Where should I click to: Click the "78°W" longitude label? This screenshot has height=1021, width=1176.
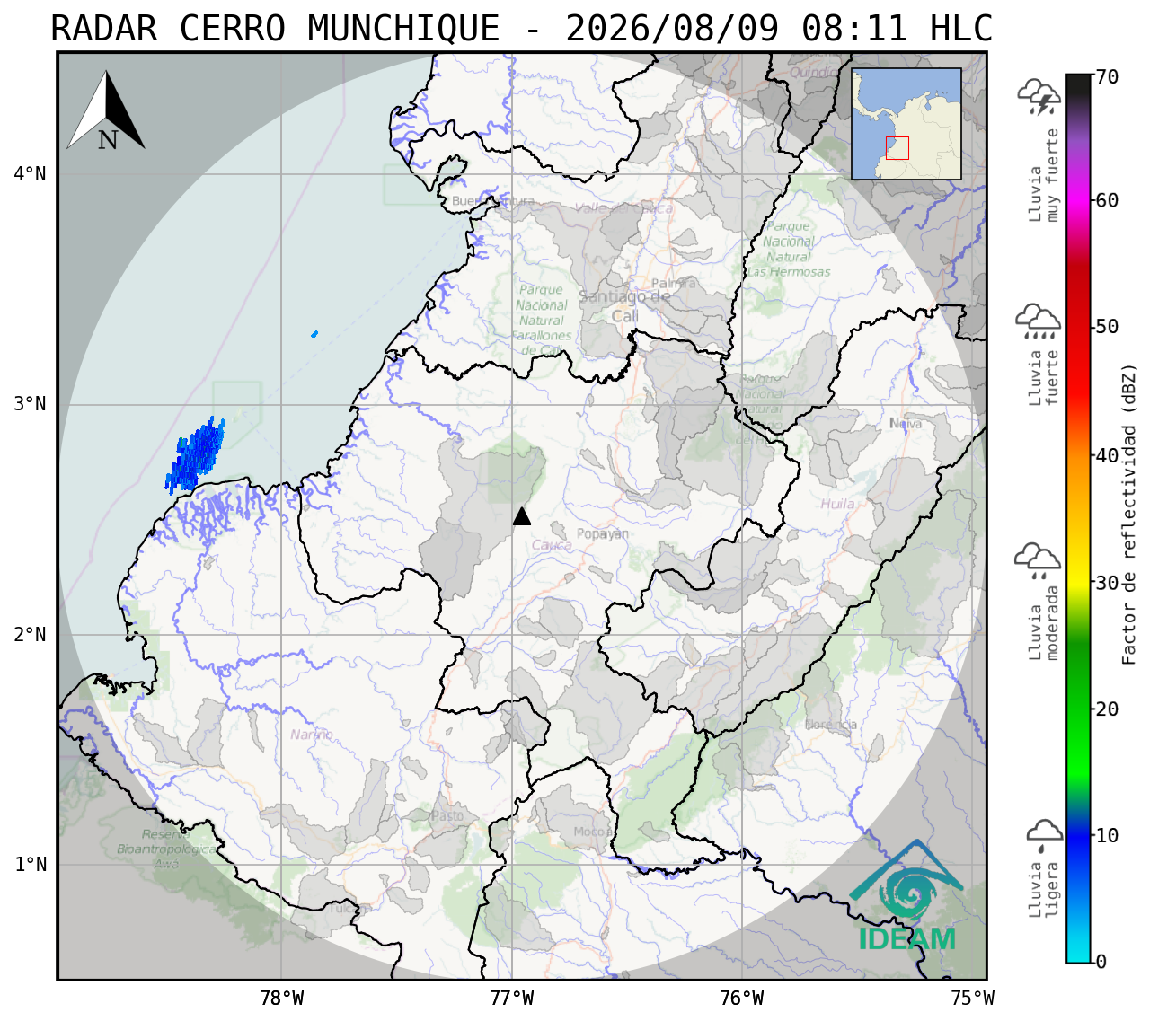(x=281, y=998)
